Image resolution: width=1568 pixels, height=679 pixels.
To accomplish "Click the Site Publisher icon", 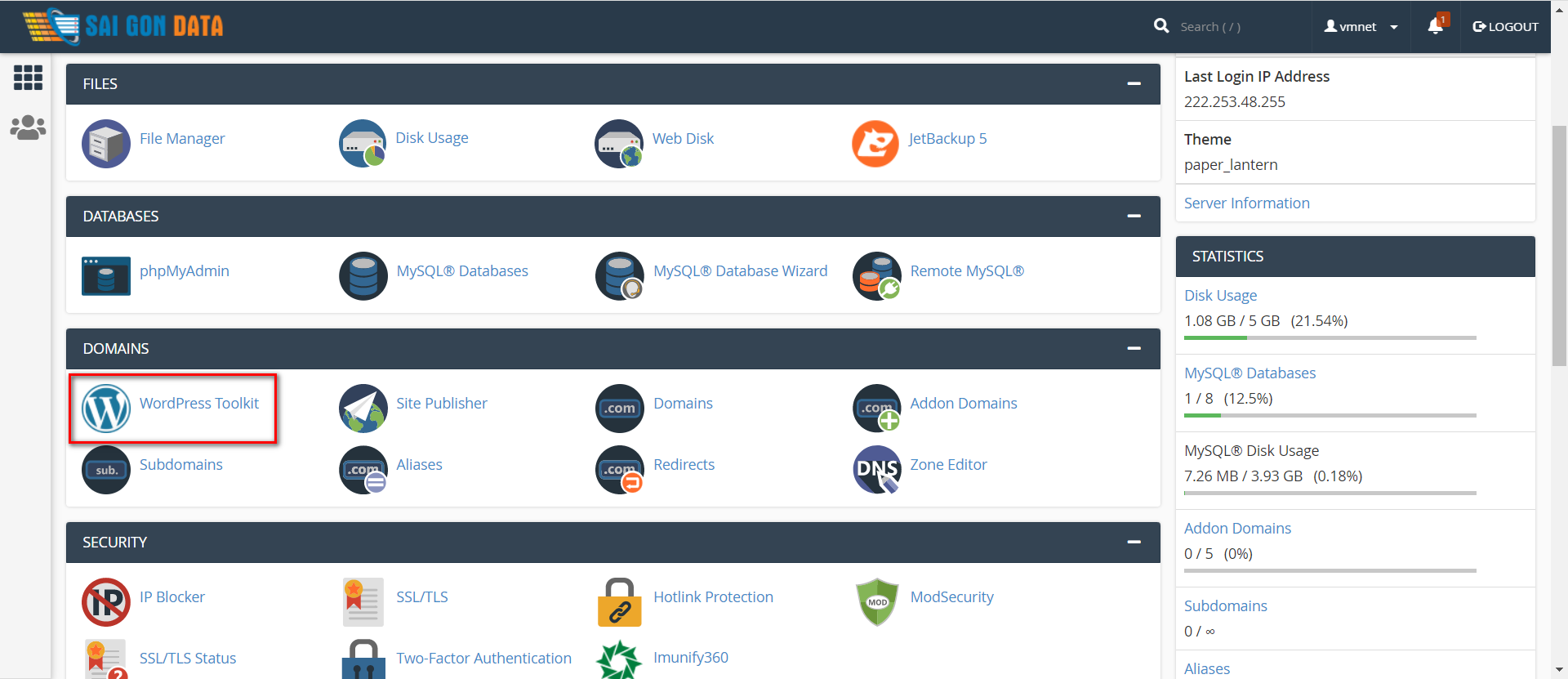I will pyautogui.click(x=363, y=408).
